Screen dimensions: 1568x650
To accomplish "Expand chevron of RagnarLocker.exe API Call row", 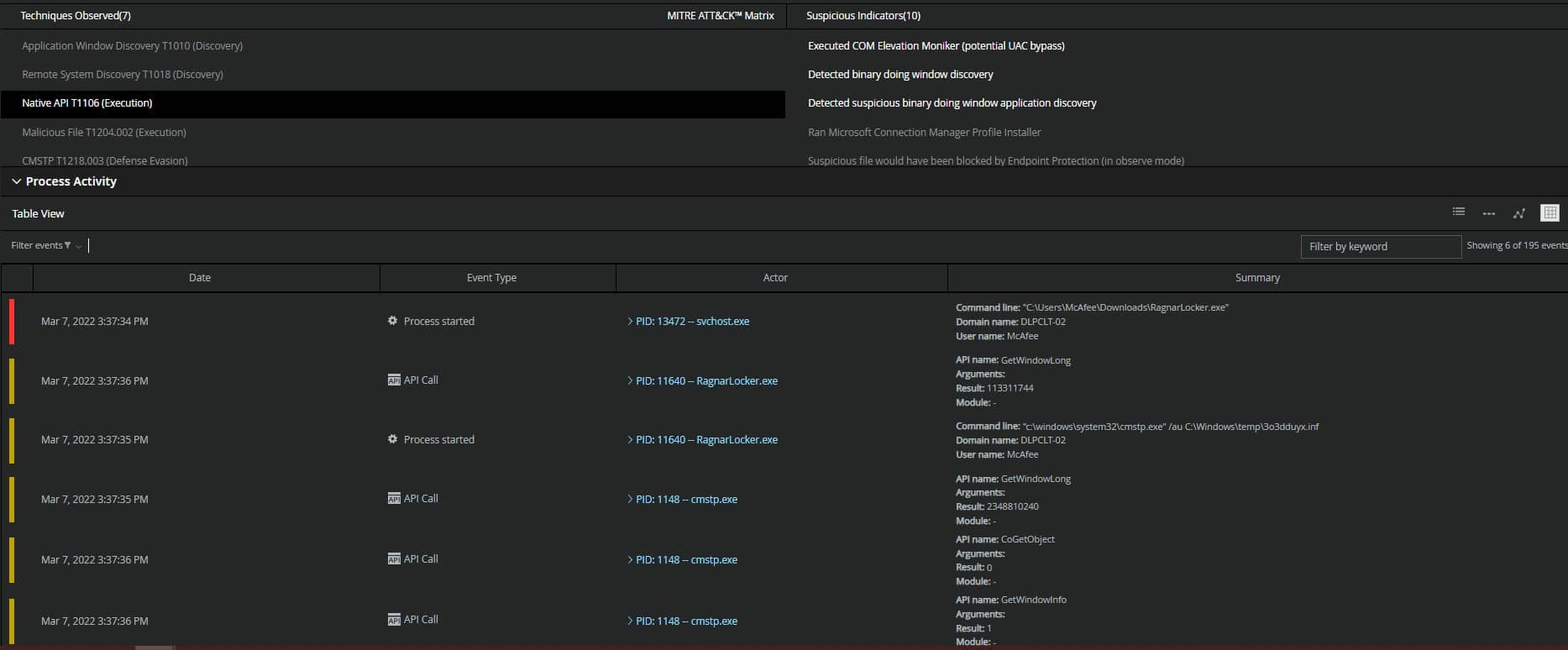I will coord(630,381).
